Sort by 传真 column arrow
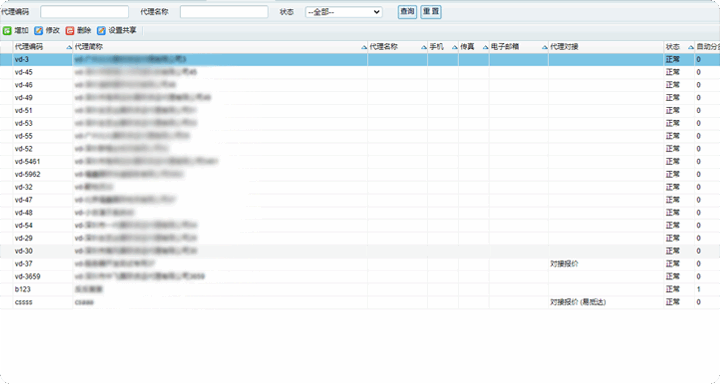Image resolution: width=720 pixels, height=384 pixels. 485,47
